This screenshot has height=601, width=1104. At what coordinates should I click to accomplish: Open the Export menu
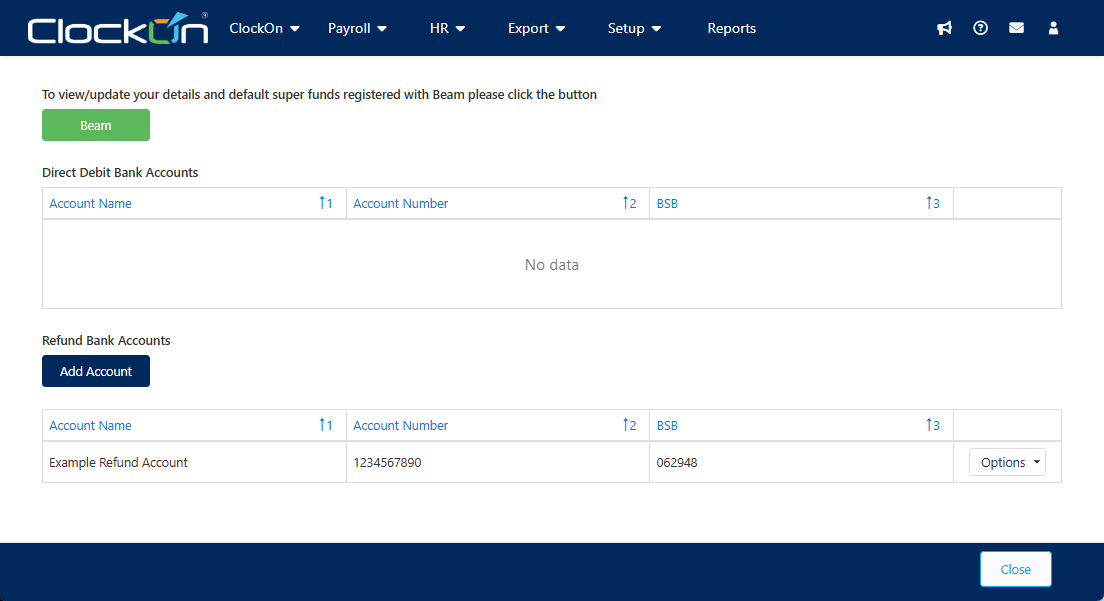[x=536, y=28]
